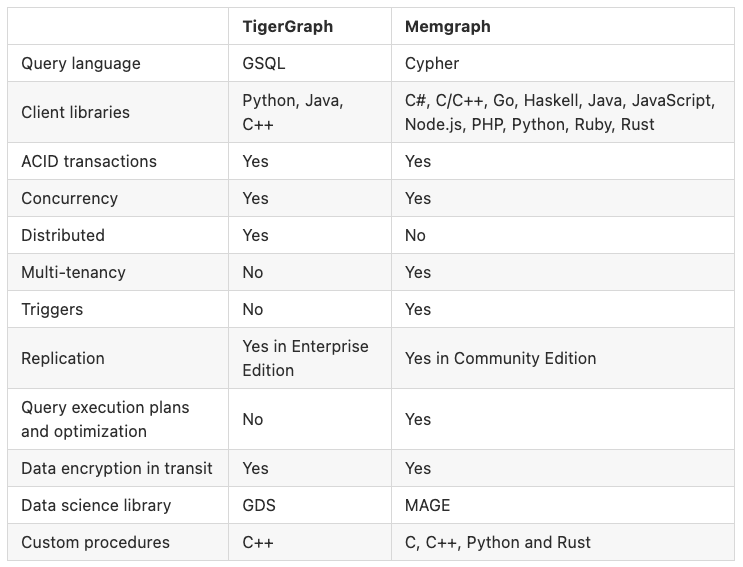Click TigerGraph's 'No' in Multi-tenancy row
Screen dimensions: 743x567
coord(253,272)
